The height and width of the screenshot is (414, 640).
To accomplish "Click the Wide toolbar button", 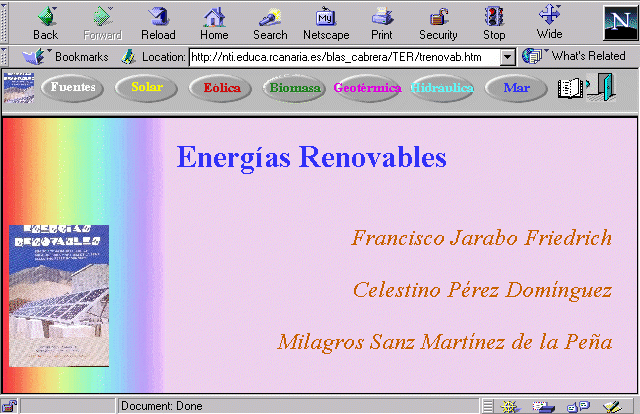I will 549,22.
